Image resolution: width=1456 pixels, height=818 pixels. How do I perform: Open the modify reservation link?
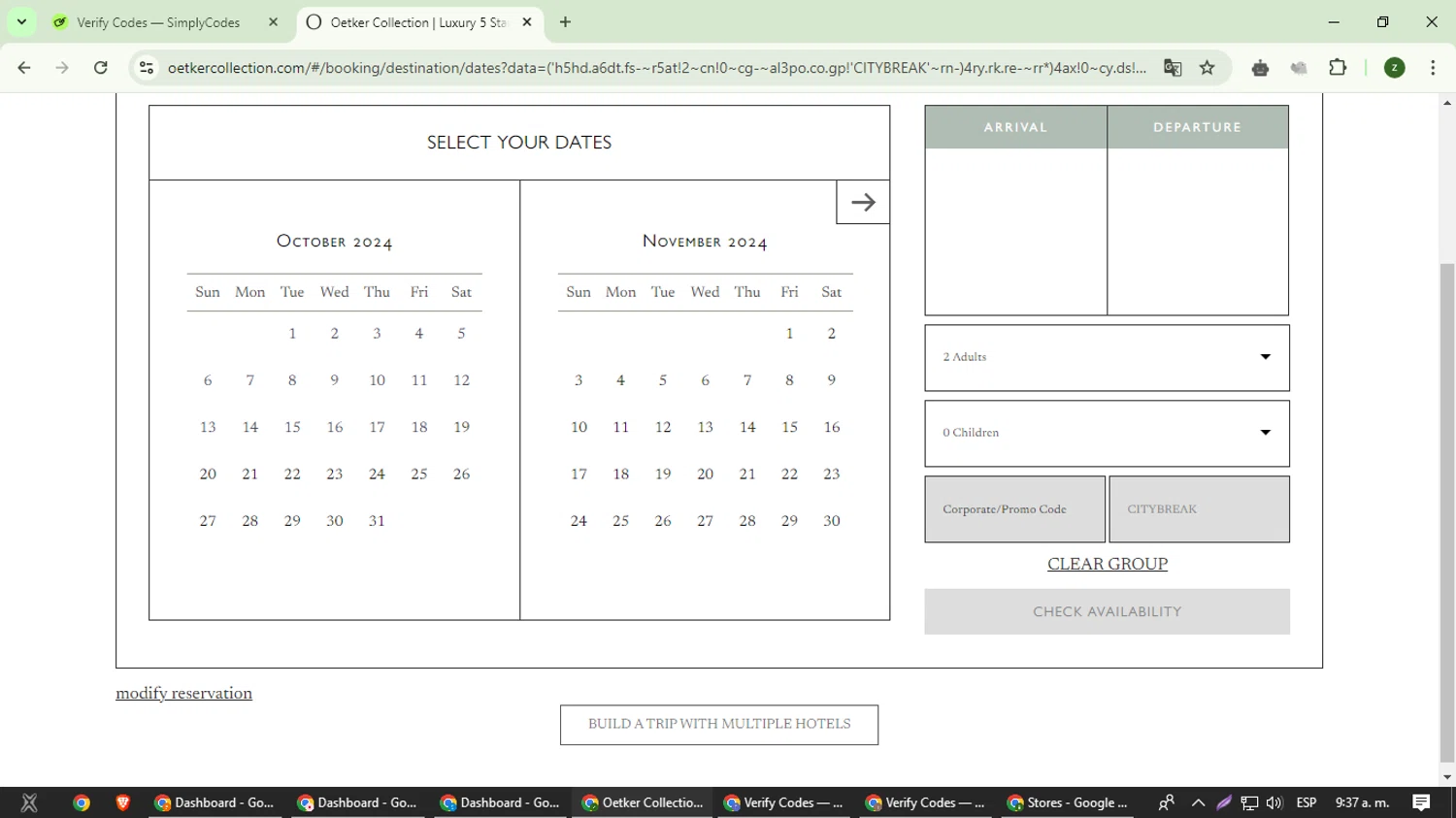pyautogui.click(x=183, y=693)
